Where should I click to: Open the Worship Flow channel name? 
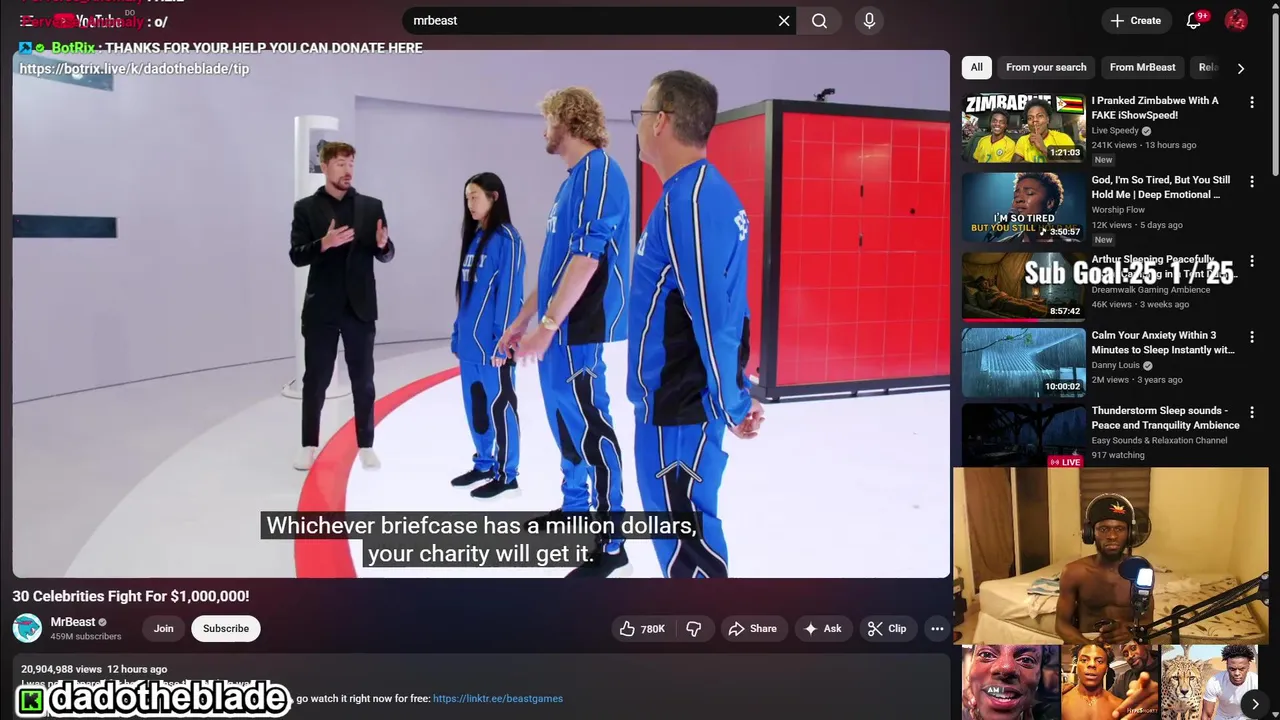(1118, 210)
